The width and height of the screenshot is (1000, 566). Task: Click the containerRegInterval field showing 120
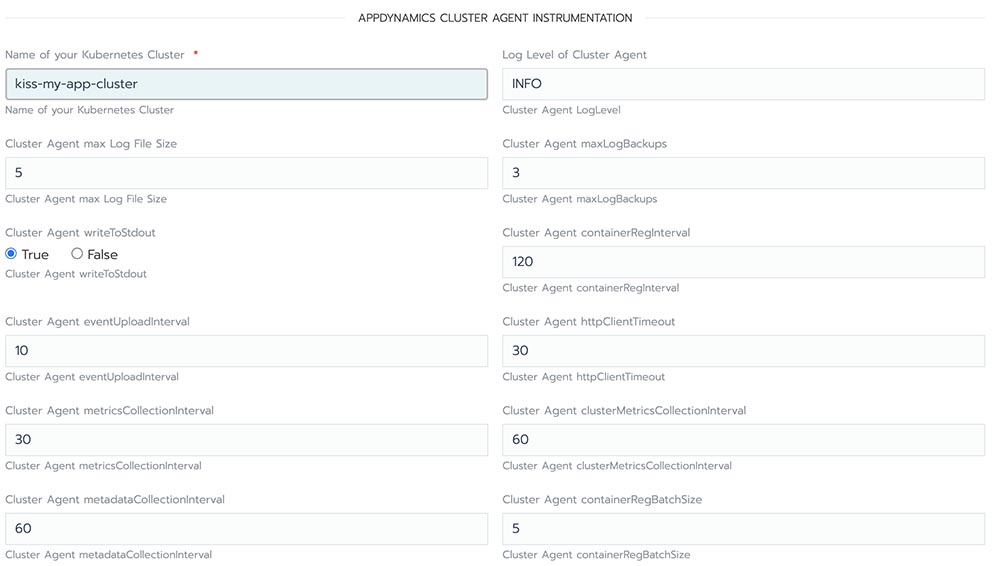[743, 262]
